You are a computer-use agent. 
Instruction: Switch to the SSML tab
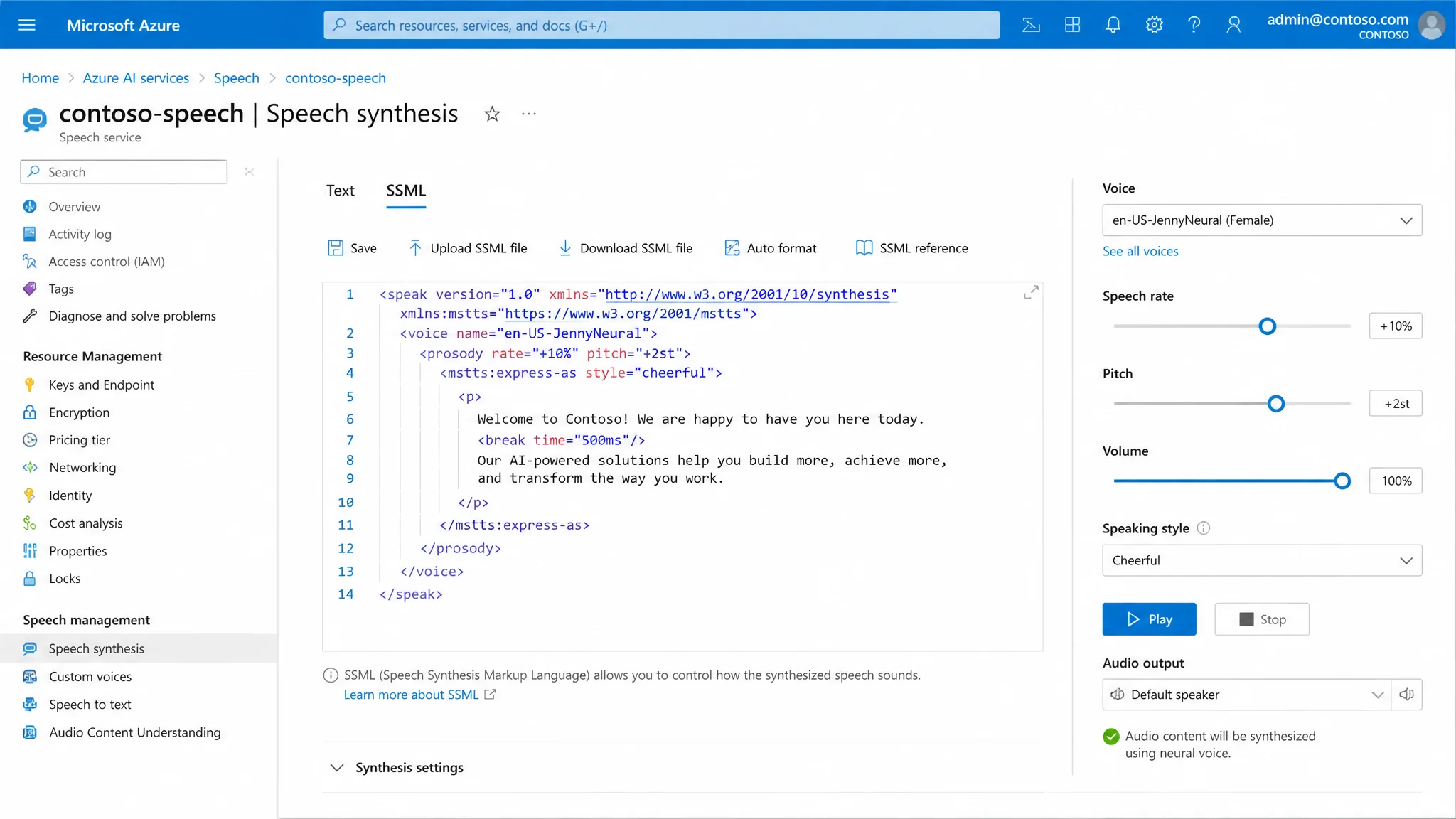click(406, 191)
